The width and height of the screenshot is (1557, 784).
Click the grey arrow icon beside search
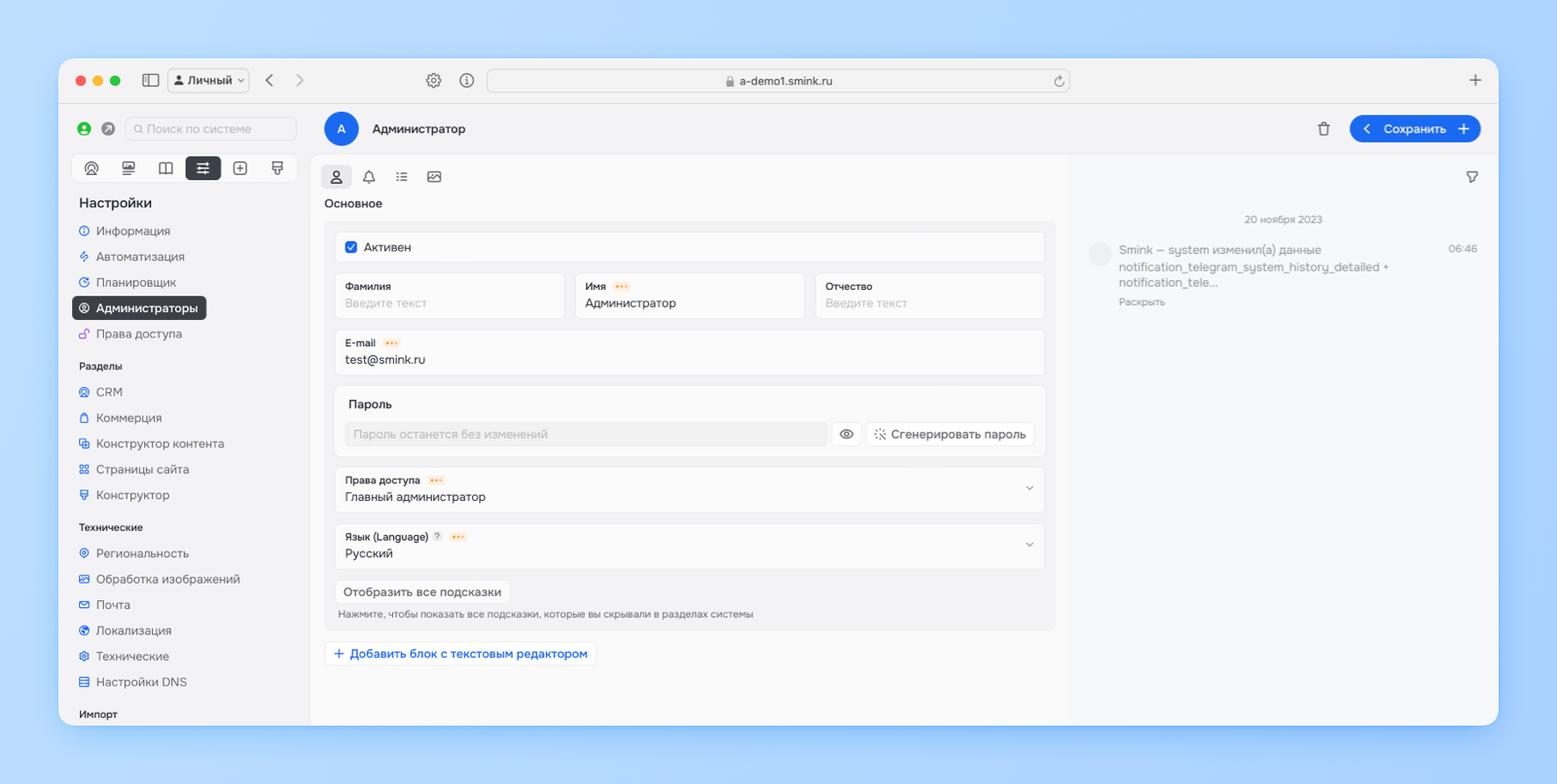click(x=108, y=128)
